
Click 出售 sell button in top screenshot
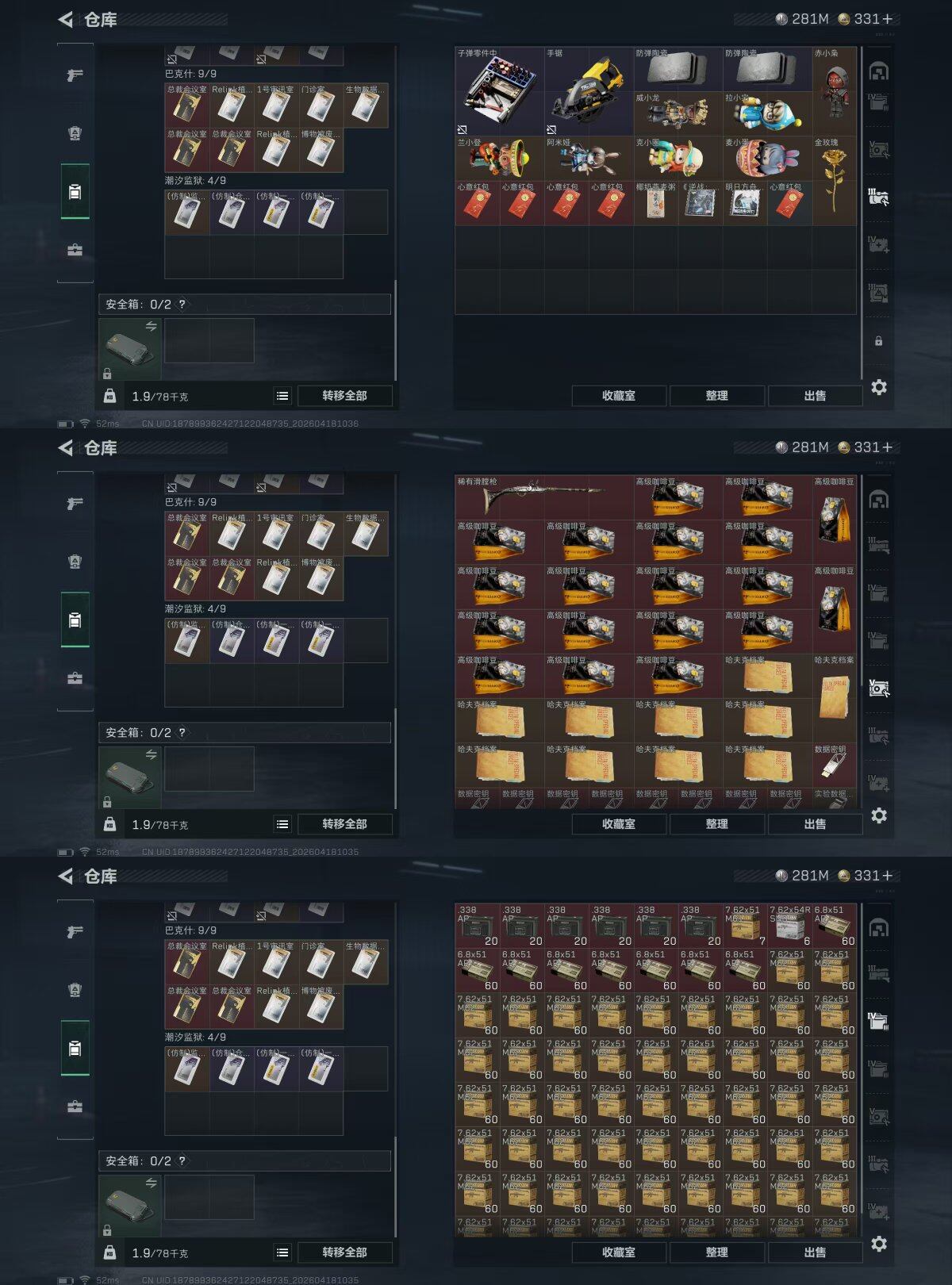click(x=815, y=396)
